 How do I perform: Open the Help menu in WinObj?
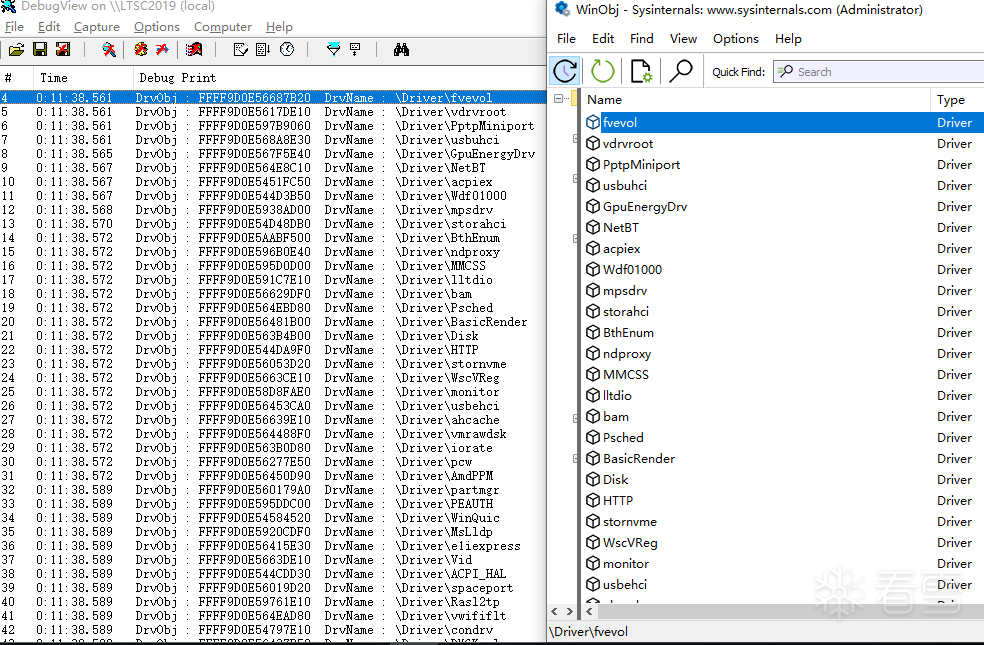tap(788, 39)
